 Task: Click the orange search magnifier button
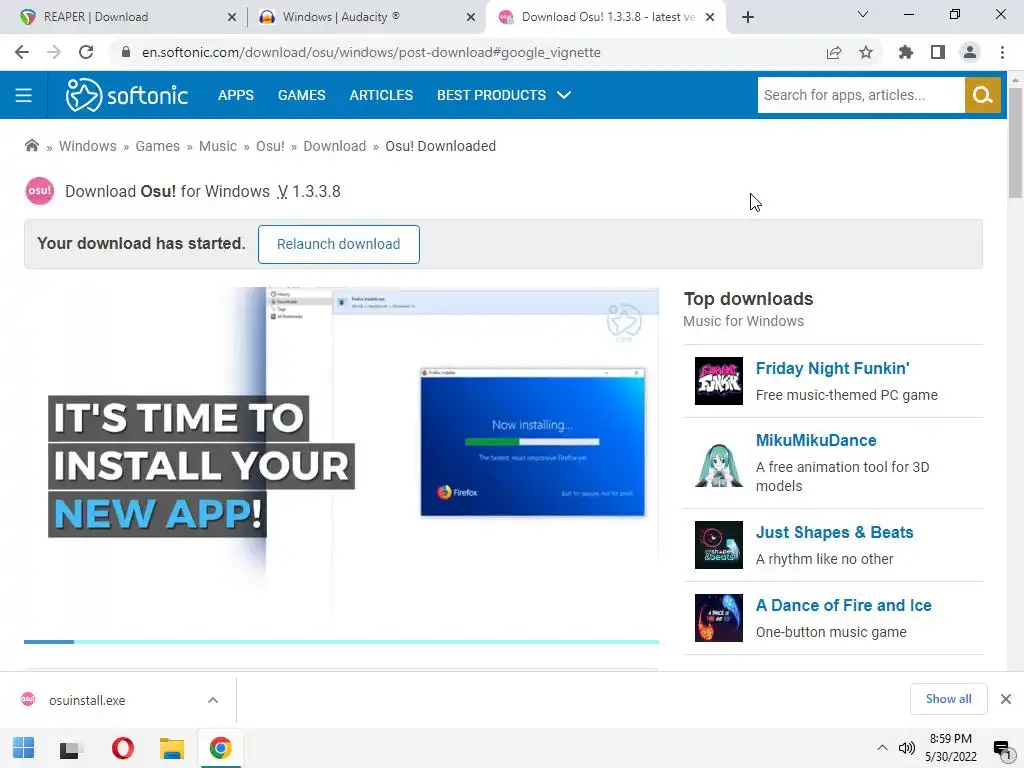tap(982, 95)
